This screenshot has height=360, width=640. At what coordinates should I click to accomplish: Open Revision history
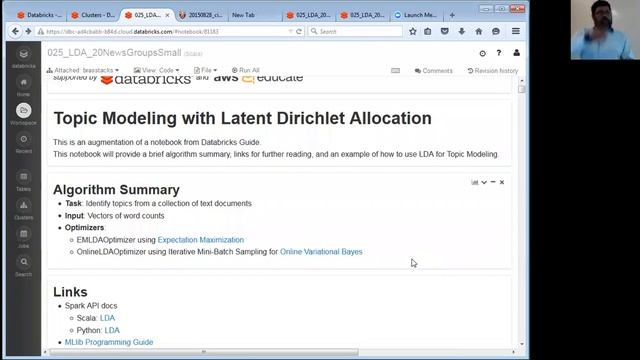(493, 71)
